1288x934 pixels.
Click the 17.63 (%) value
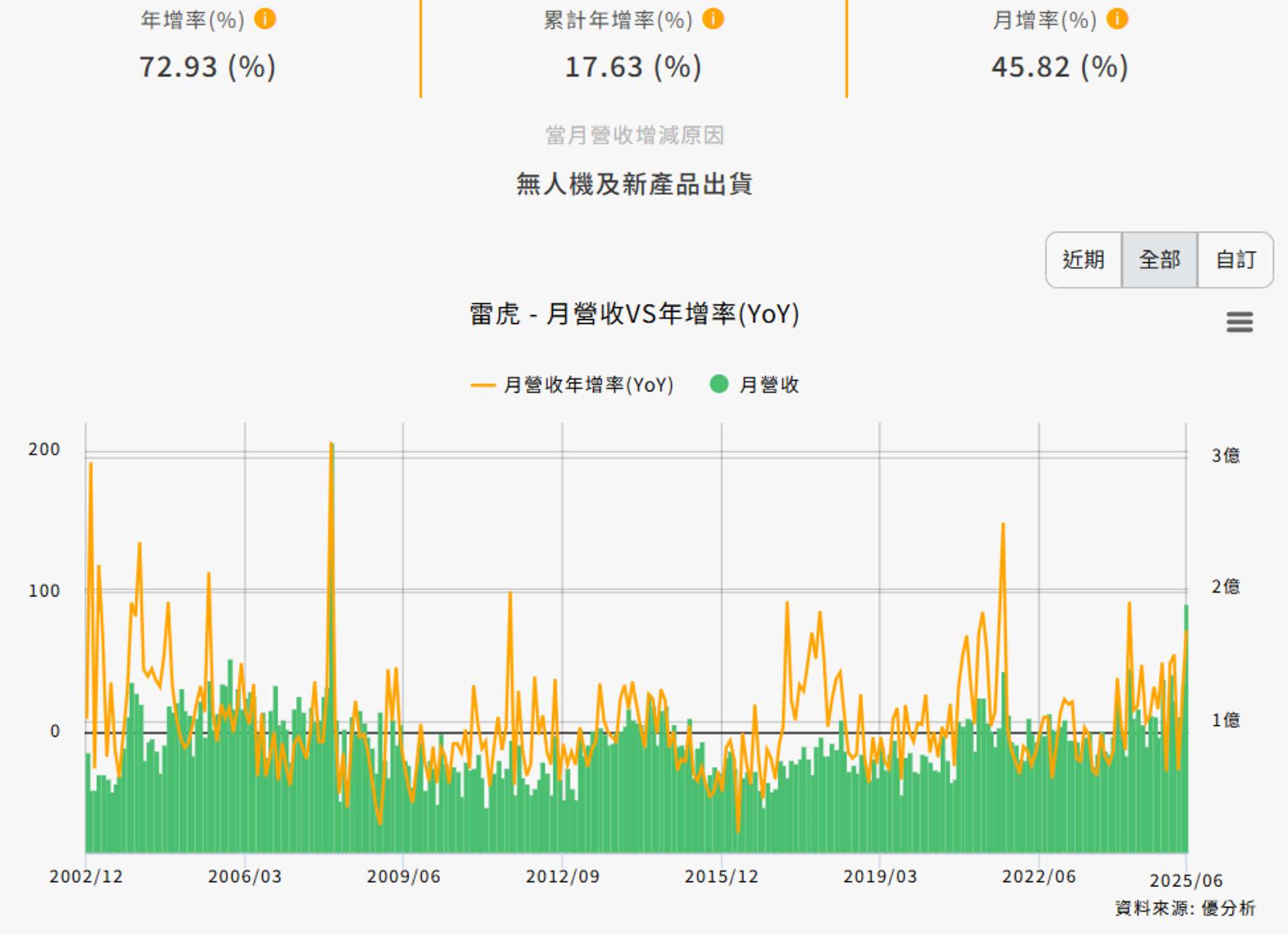coord(633,67)
